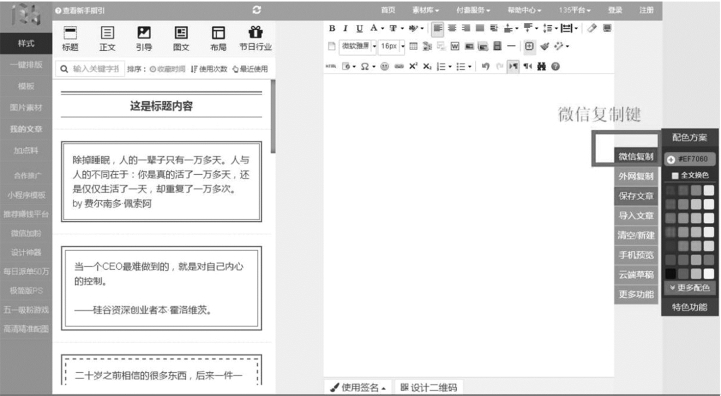Justify the text alignment

click(480, 28)
